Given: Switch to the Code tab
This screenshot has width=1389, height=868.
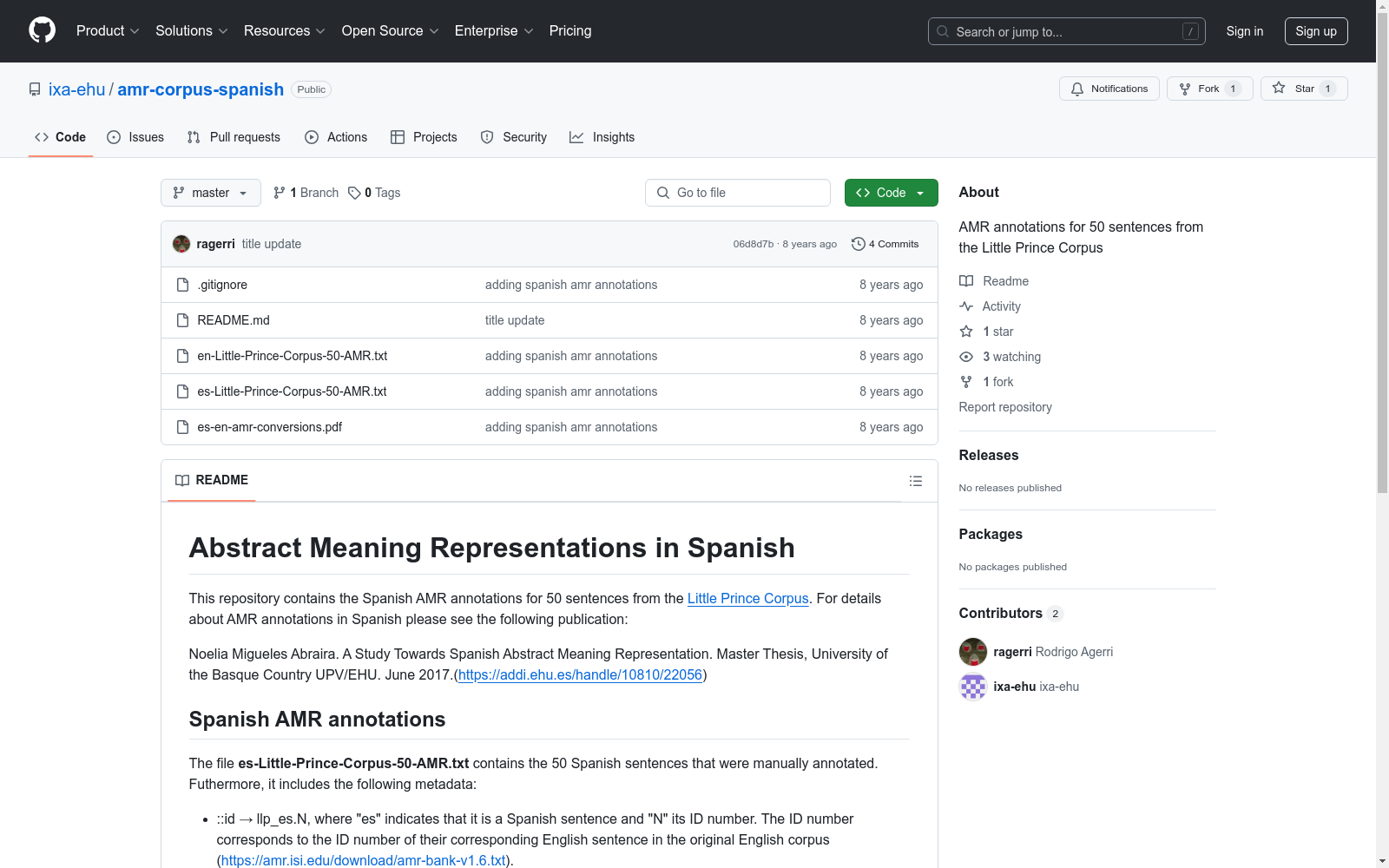Looking at the screenshot, I should [x=61, y=137].
